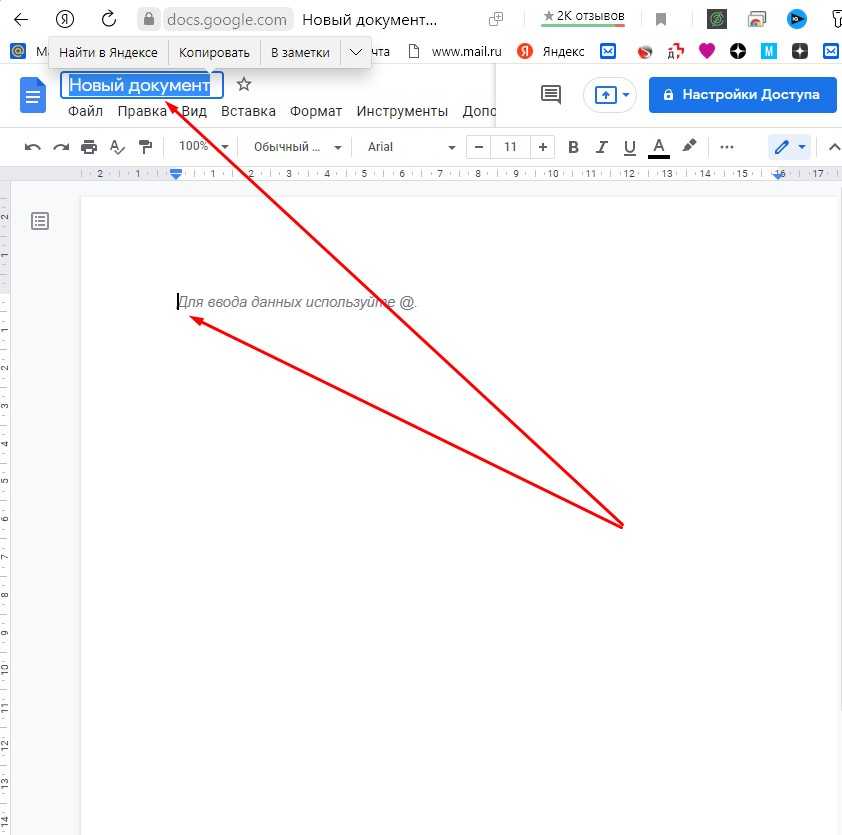Star the document as favorite
Screen dimensions: 842x835
tap(244, 85)
